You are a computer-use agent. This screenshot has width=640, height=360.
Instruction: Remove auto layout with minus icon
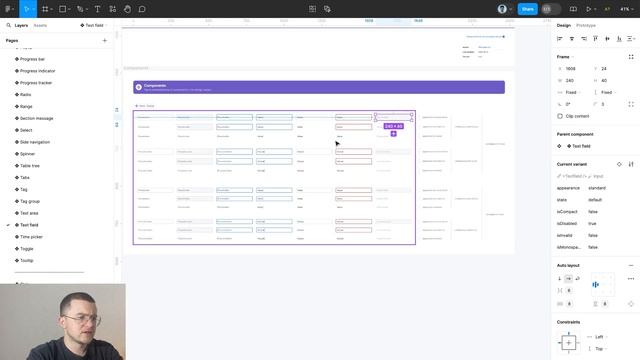pyautogui.click(x=631, y=265)
